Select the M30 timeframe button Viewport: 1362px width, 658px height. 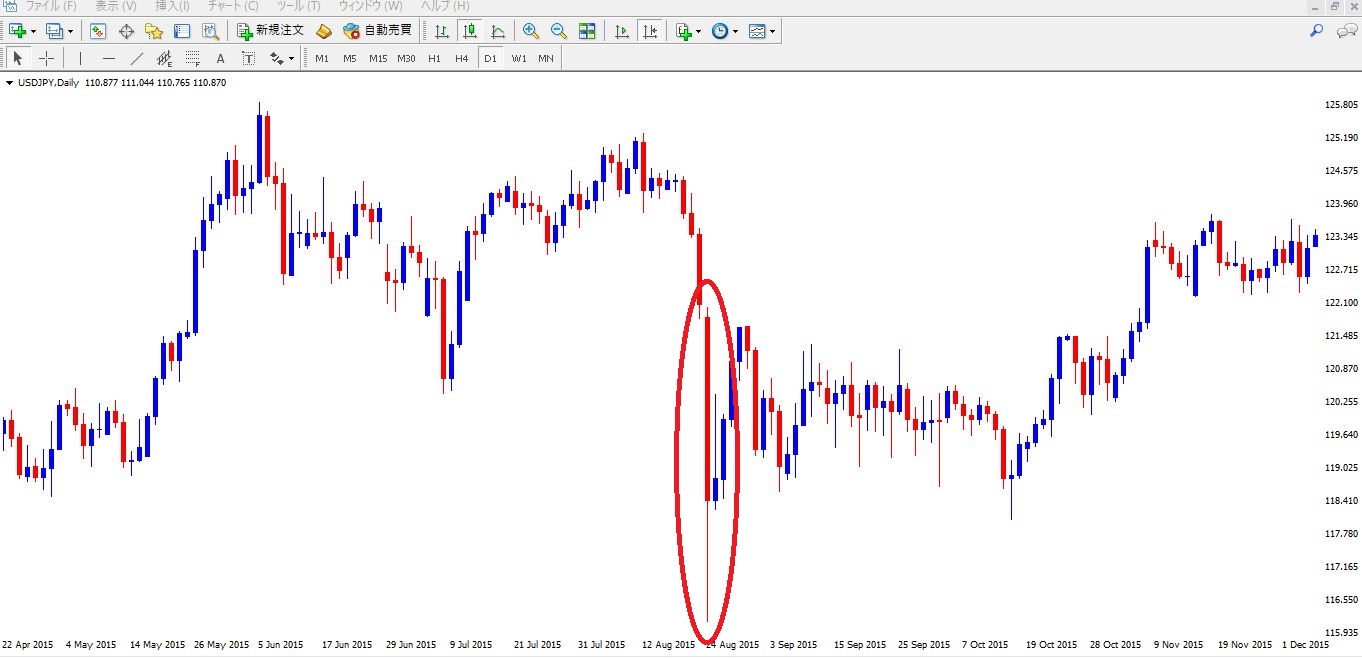pos(406,58)
